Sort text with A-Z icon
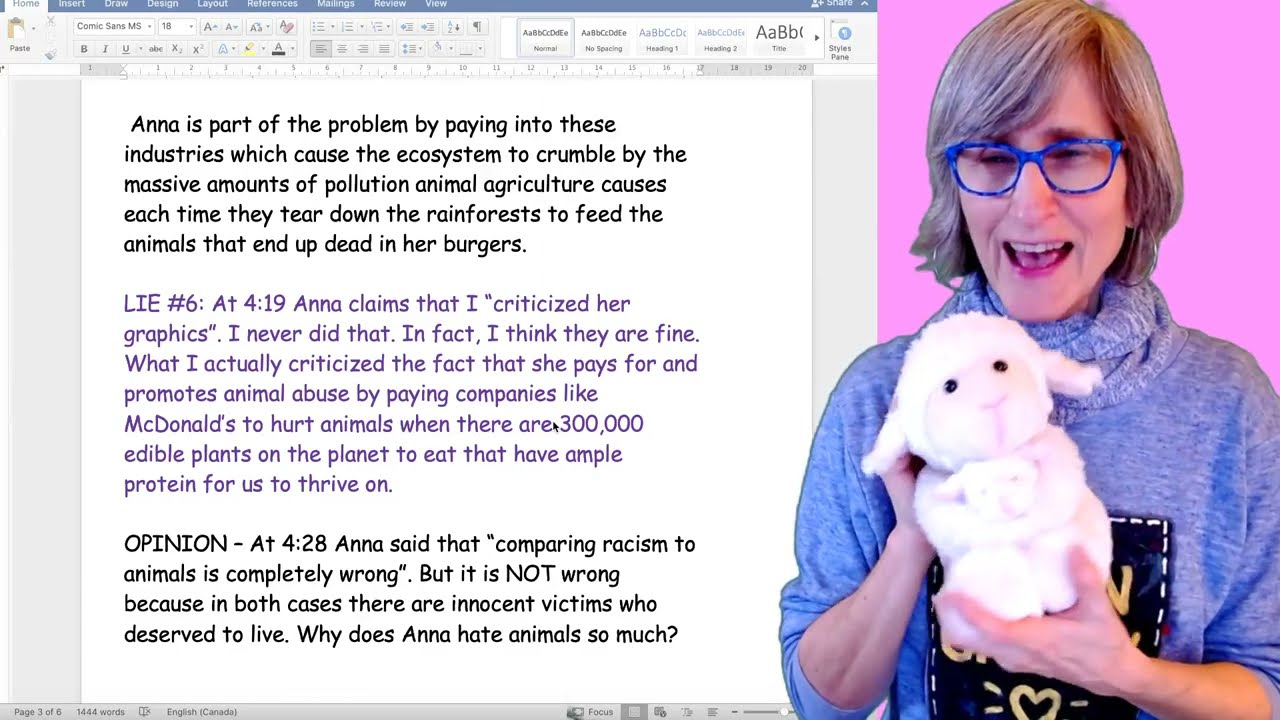Image resolution: width=1280 pixels, height=720 pixels. pyautogui.click(x=453, y=27)
